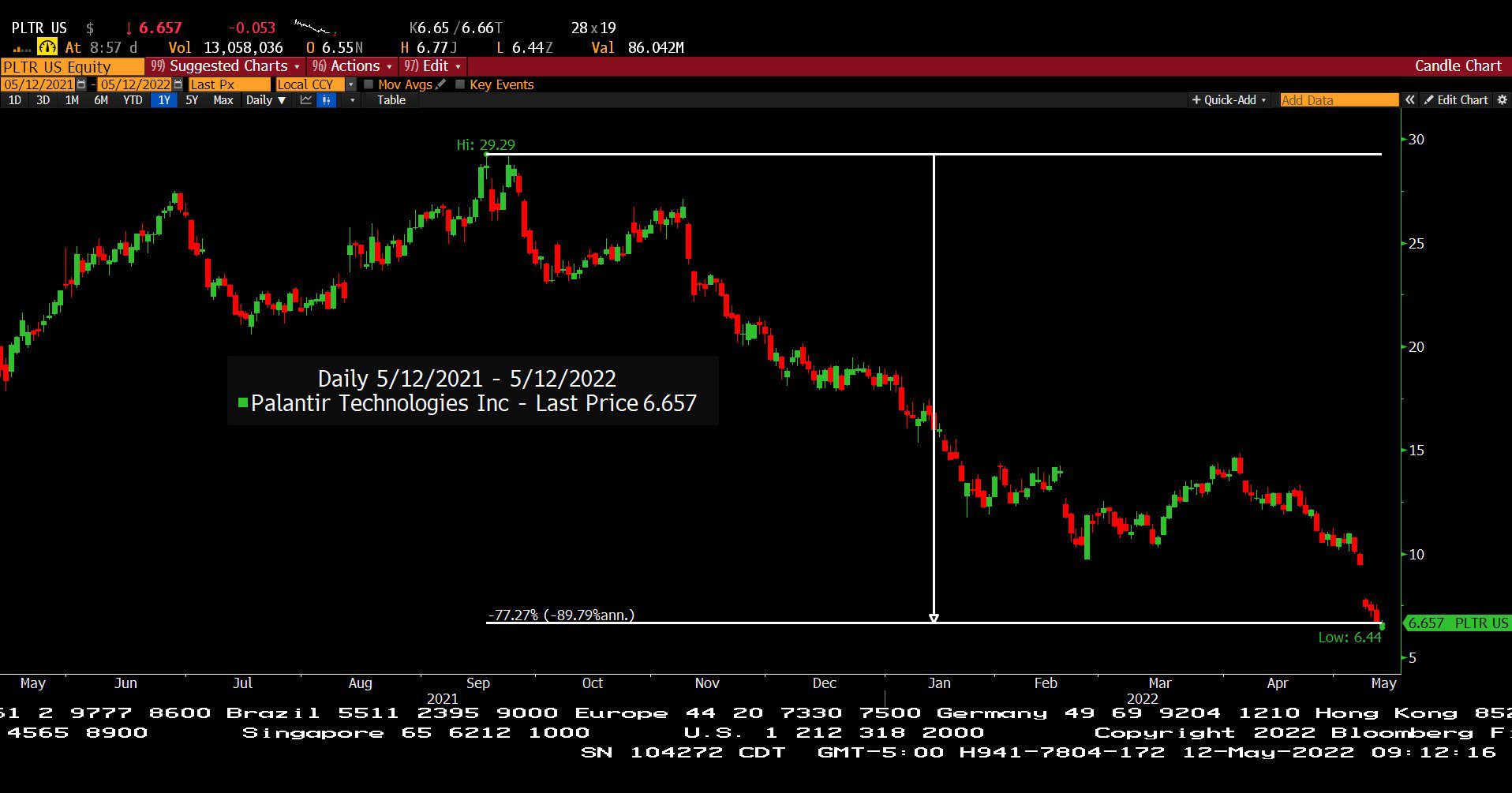Click the -77.27% annotation label
The image size is (1512, 793).
tap(561, 615)
